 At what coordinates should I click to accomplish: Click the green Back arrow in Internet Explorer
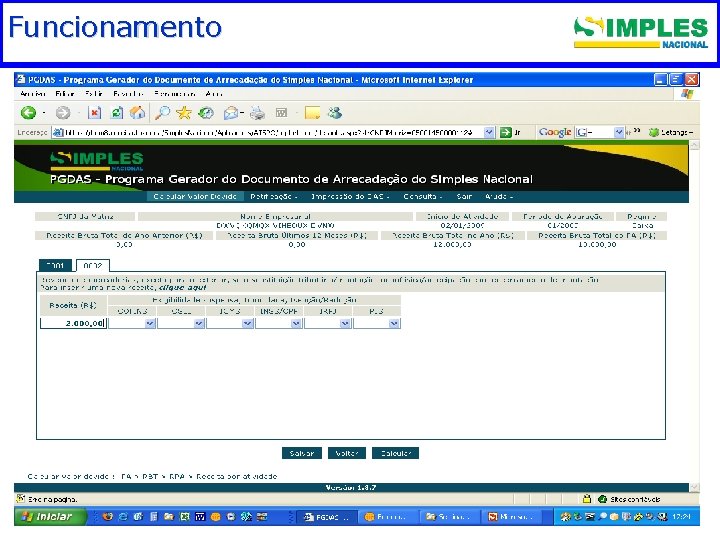[x=28, y=112]
